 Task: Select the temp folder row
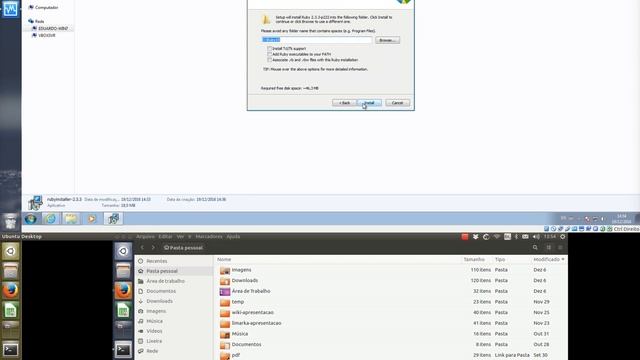pos(391,302)
